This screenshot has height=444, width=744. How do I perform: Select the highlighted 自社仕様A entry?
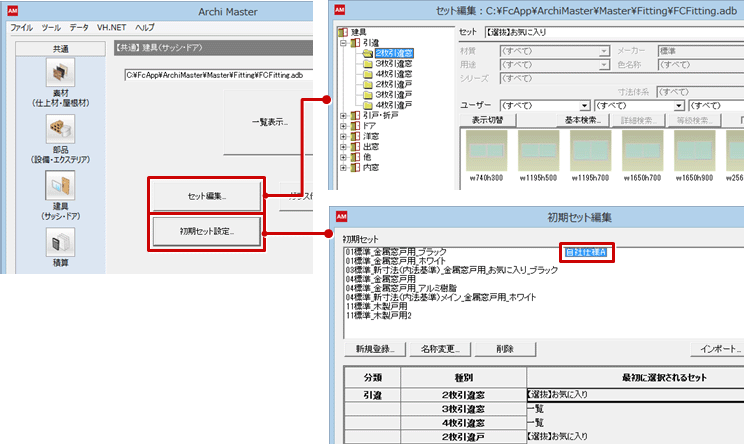click(x=586, y=252)
